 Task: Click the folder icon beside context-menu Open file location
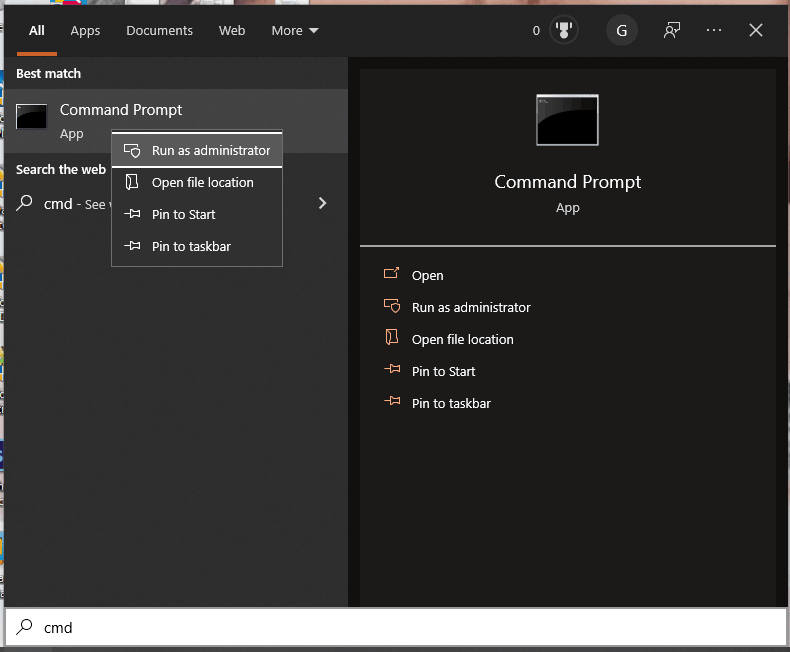132,182
